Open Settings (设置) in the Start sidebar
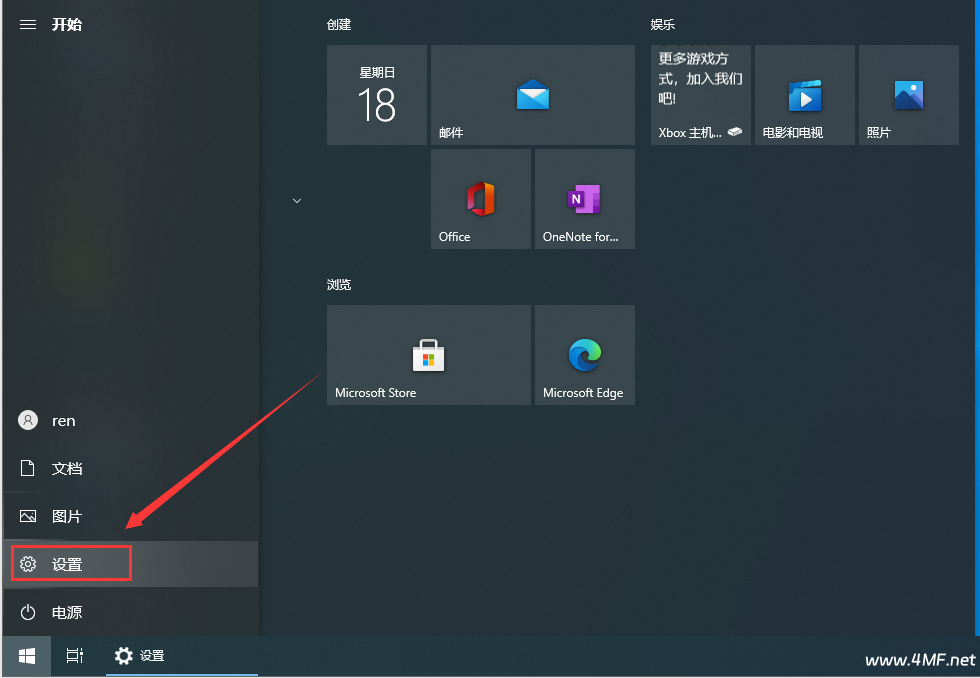 tap(66, 564)
